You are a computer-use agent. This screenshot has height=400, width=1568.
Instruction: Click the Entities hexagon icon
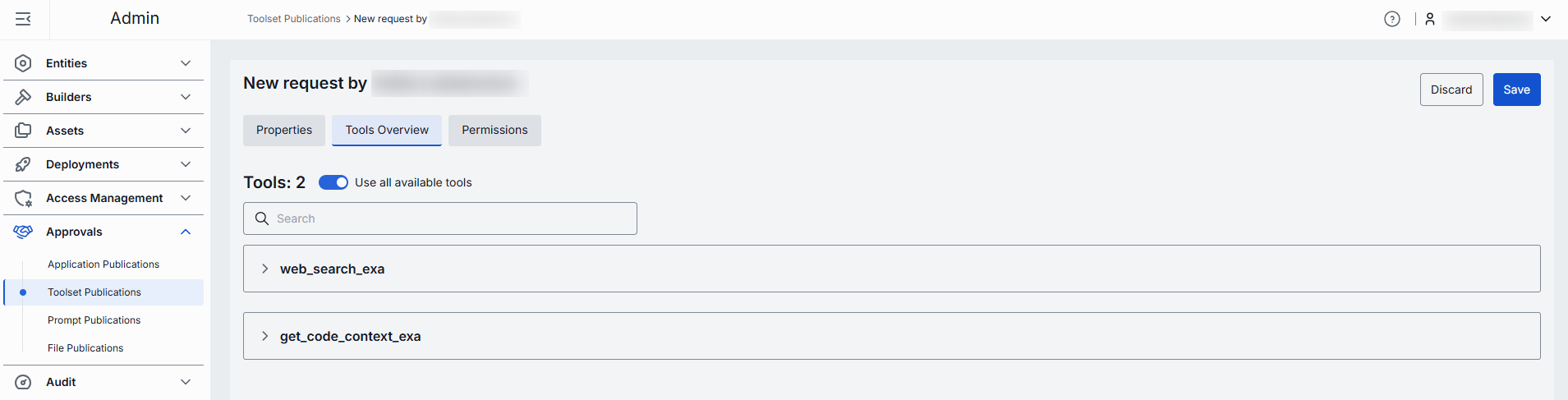pyautogui.click(x=23, y=63)
